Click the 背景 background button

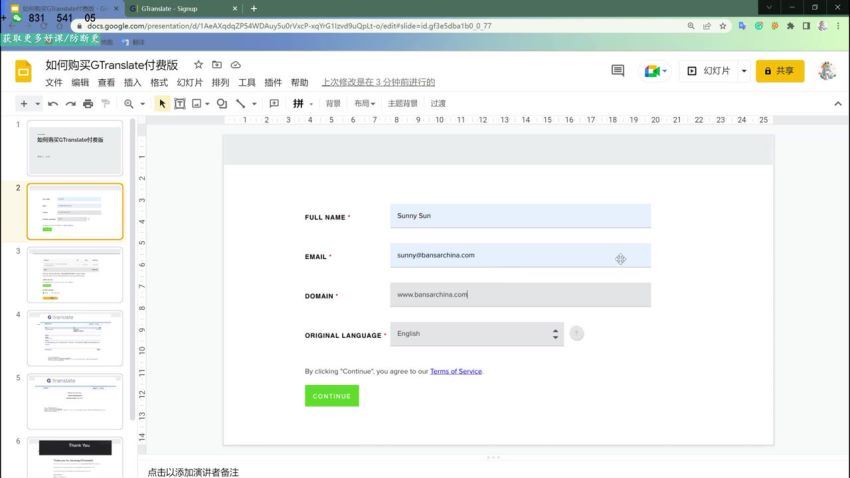click(x=333, y=104)
